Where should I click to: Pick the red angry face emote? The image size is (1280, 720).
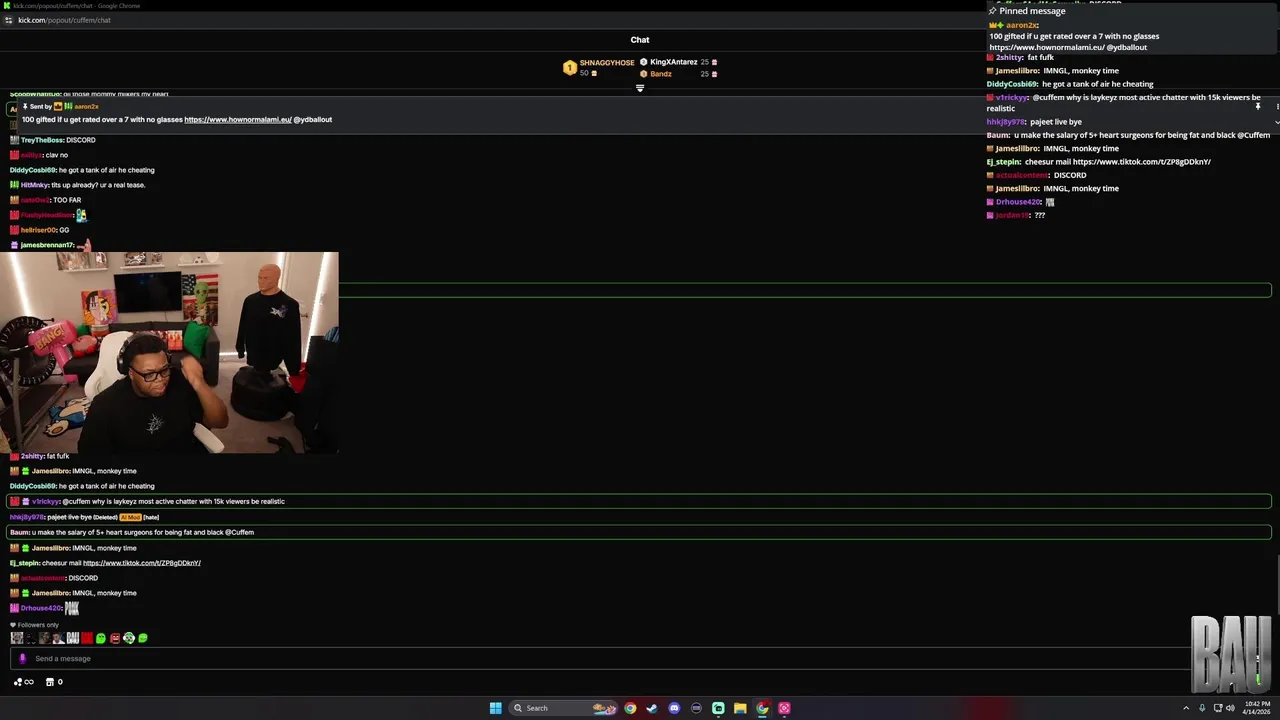(x=115, y=638)
